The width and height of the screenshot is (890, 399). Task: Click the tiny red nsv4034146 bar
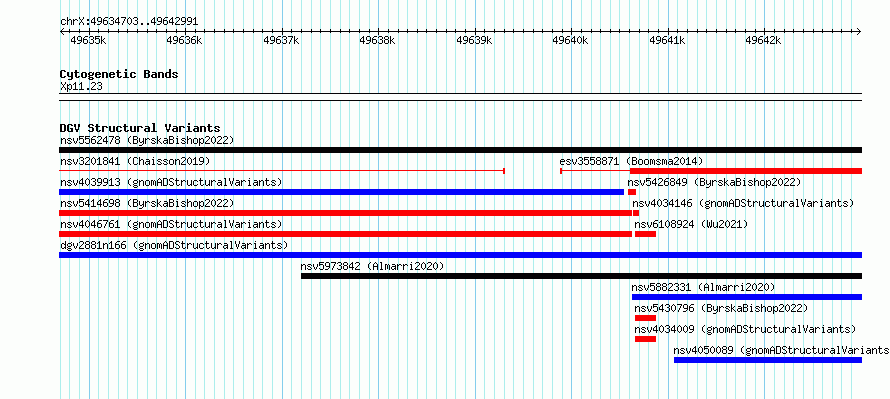pos(636,213)
